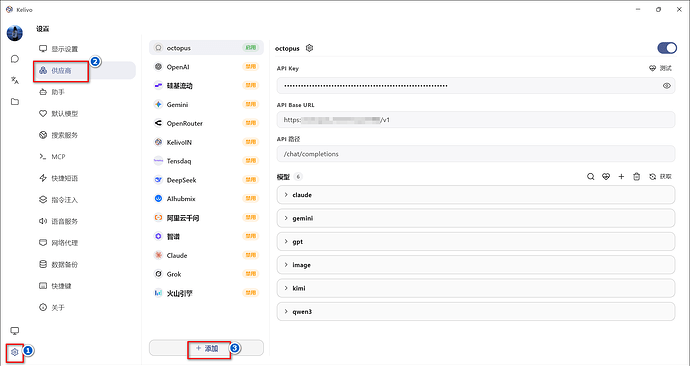Click the heart-pulse icon beside model search

click(x=606, y=176)
